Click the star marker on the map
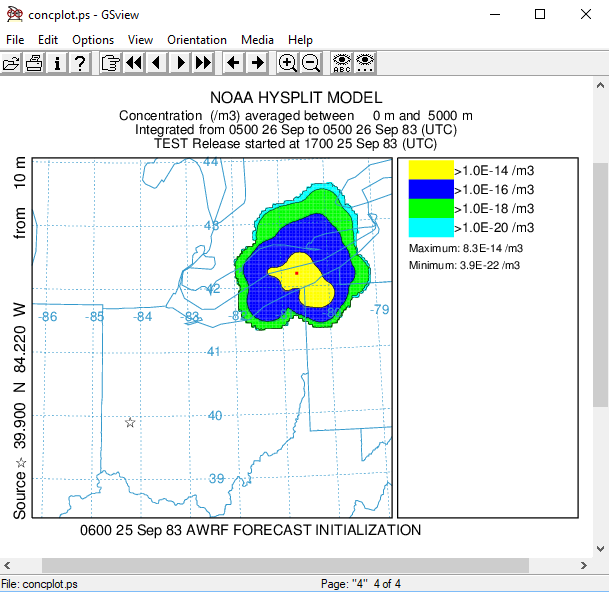This screenshot has width=609, height=592. point(130,422)
